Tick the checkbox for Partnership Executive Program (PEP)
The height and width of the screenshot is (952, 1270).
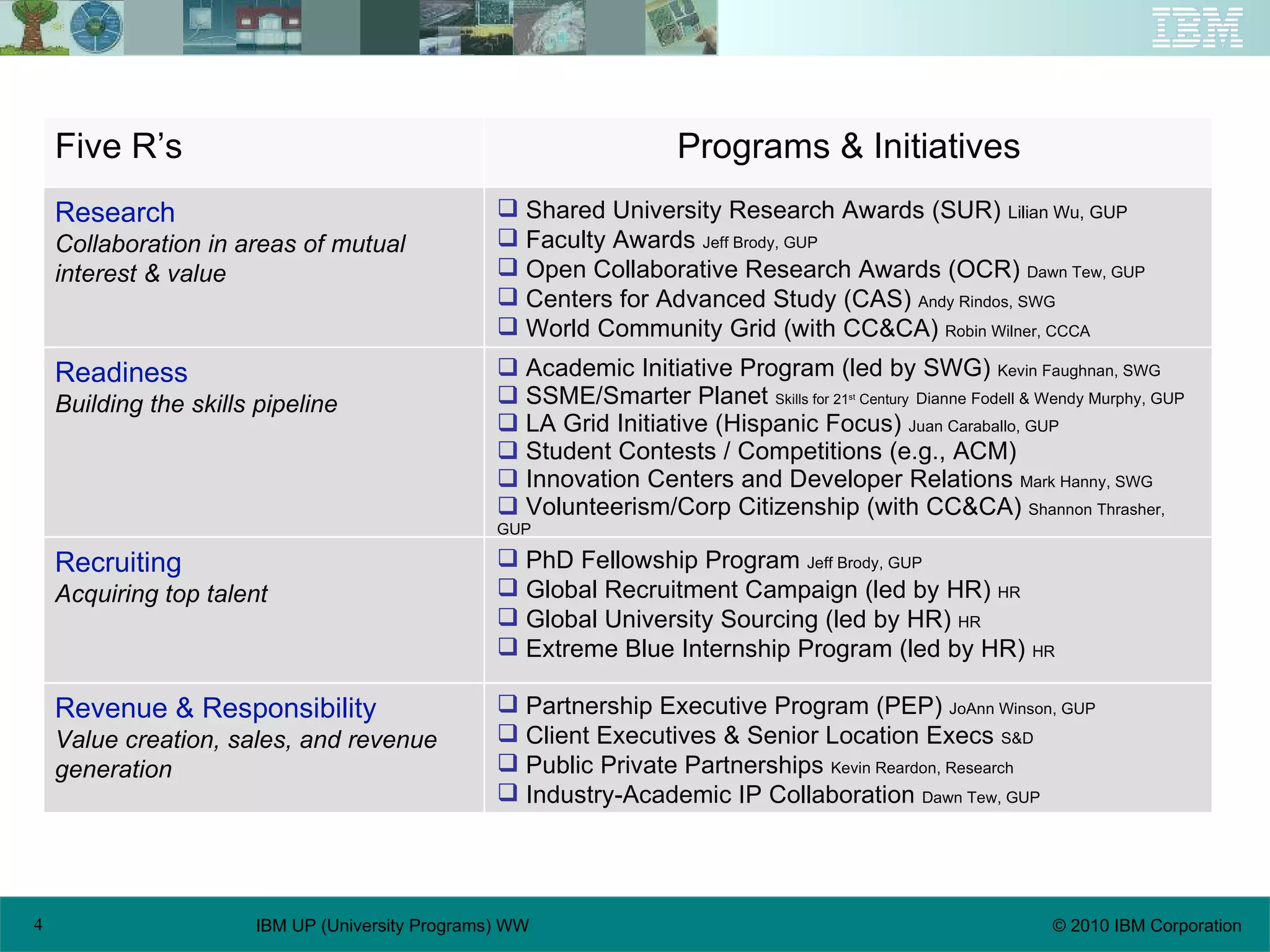507,703
